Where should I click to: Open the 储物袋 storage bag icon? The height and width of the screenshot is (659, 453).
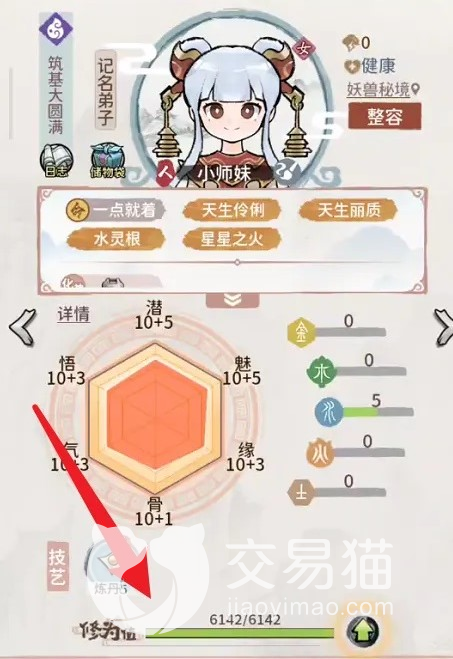click(108, 161)
